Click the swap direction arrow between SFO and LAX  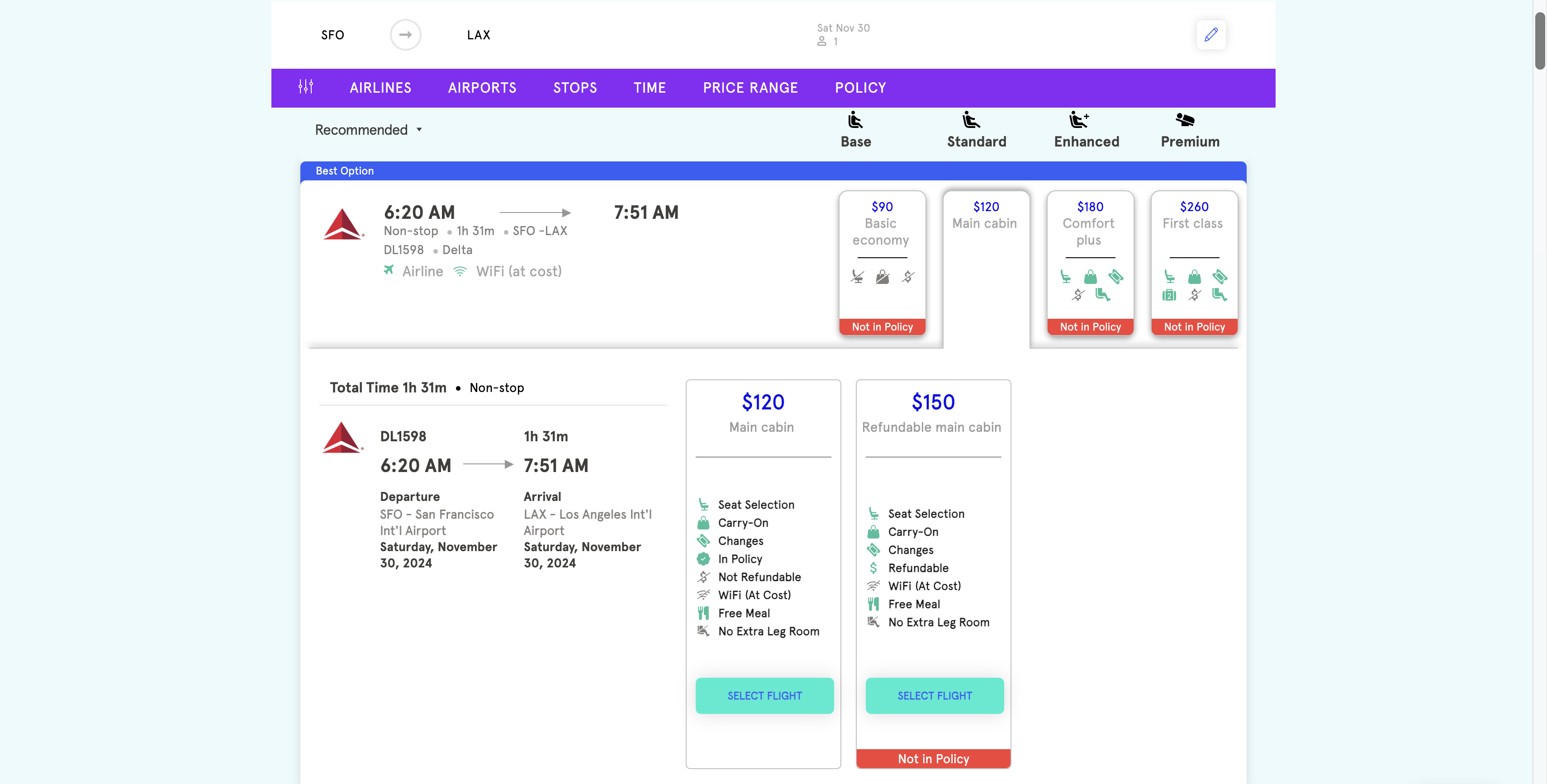click(x=405, y=35)
